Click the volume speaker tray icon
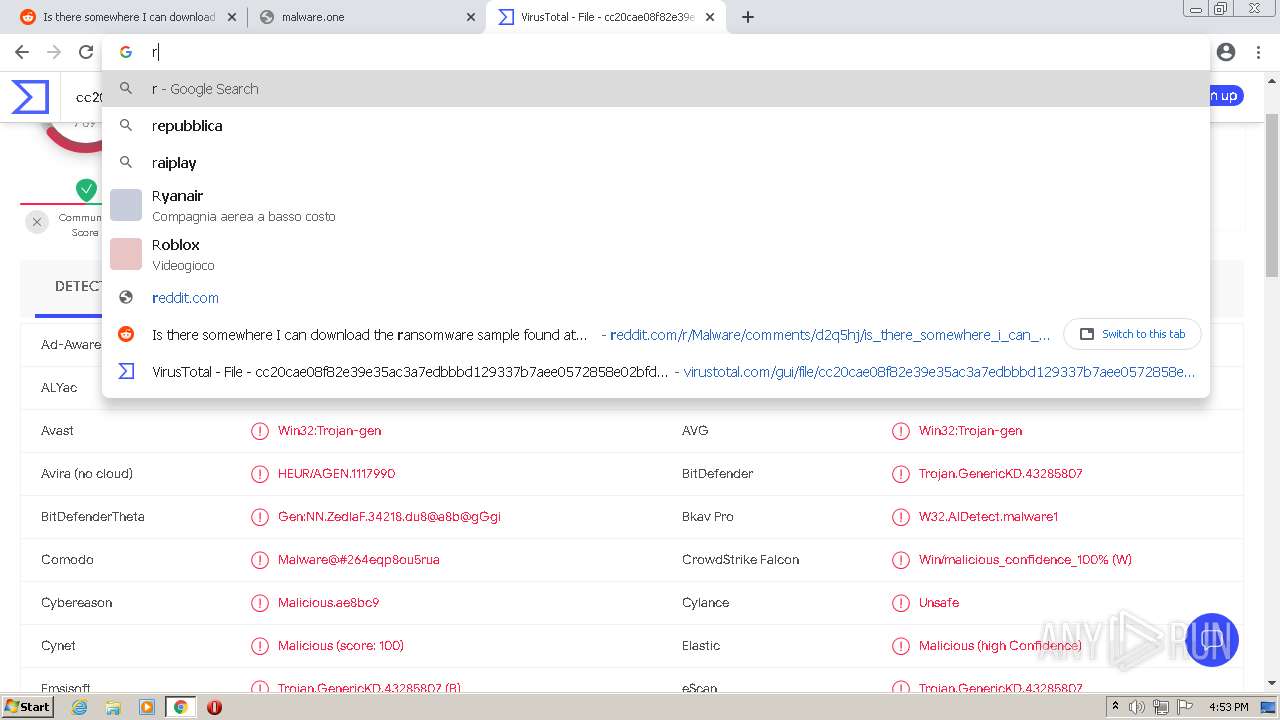This screenshot has width=1280, height=720. click(x=1137, y=707)
